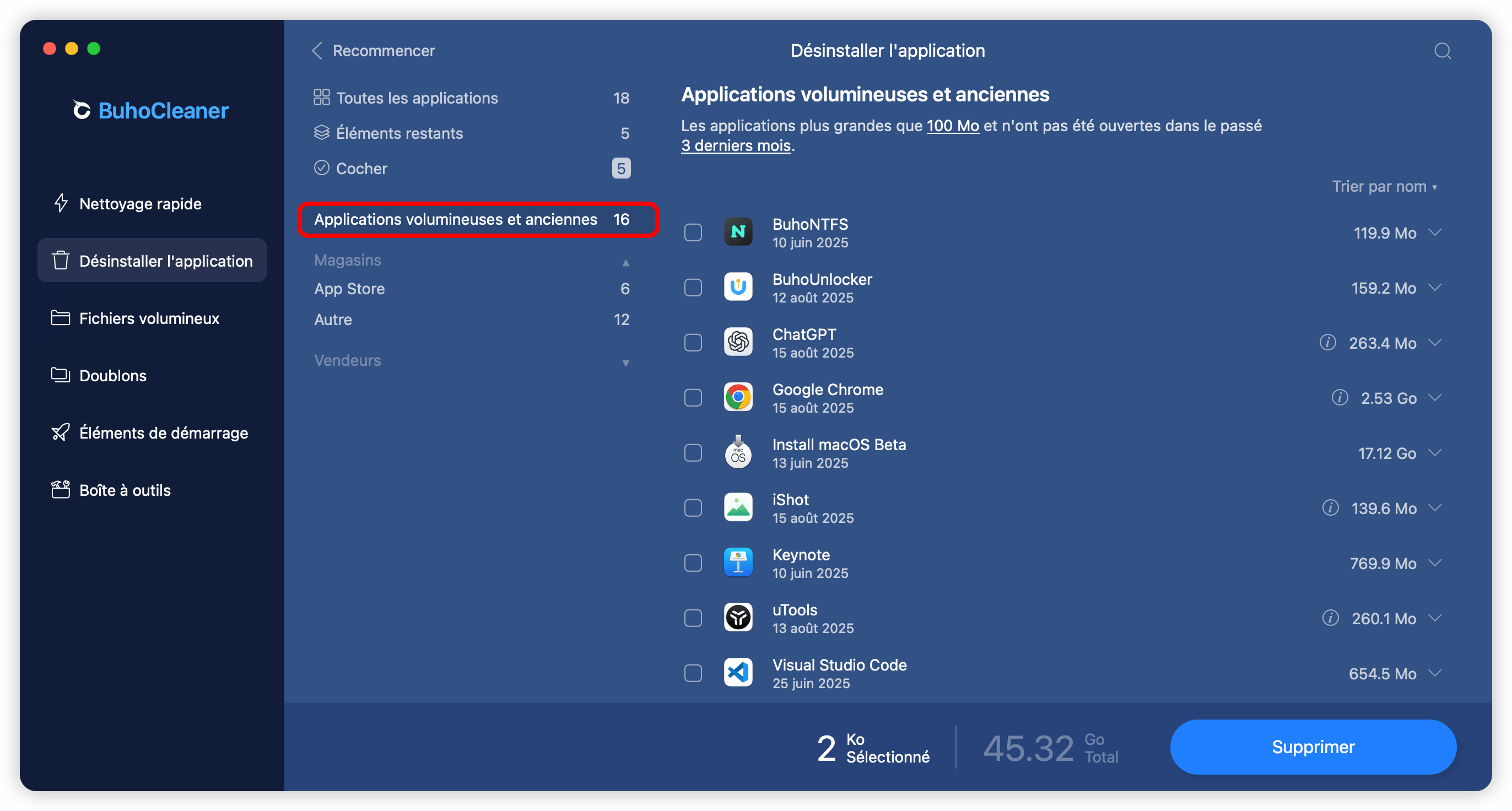Image resolution: width=1512 pixels, height=811 pixels.
Task: Check the Visual Studio Code checkbox
Action: 693,673
